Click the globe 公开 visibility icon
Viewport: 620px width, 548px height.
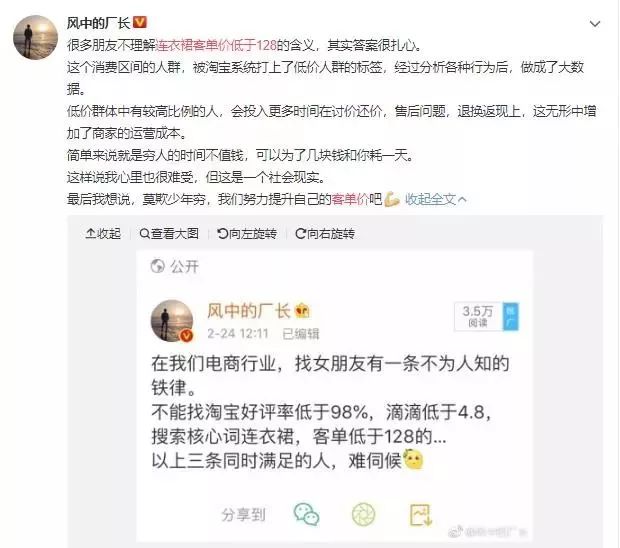tap(157, 266)
